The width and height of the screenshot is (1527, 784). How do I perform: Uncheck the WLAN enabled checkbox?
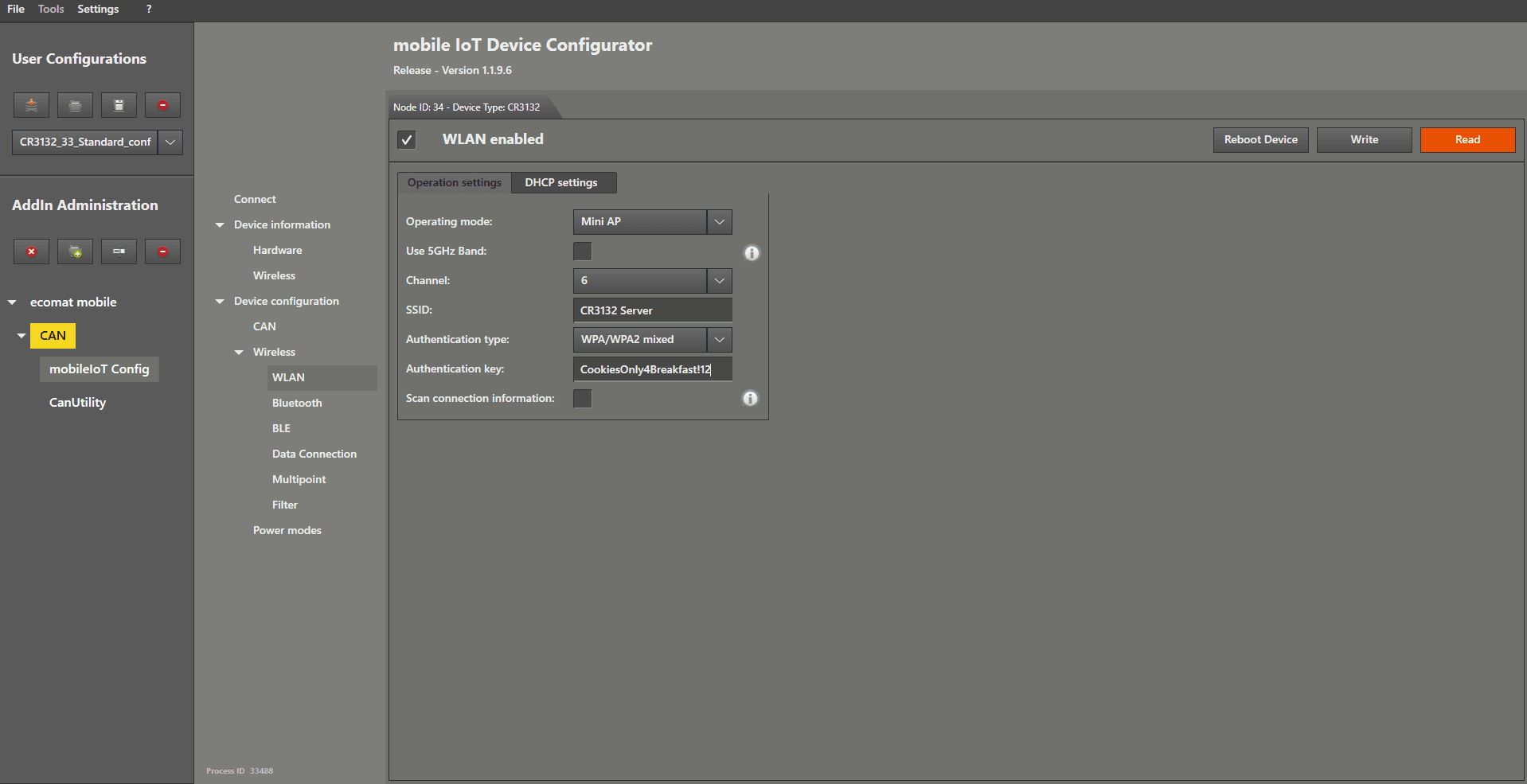click(x=407, y=140)
